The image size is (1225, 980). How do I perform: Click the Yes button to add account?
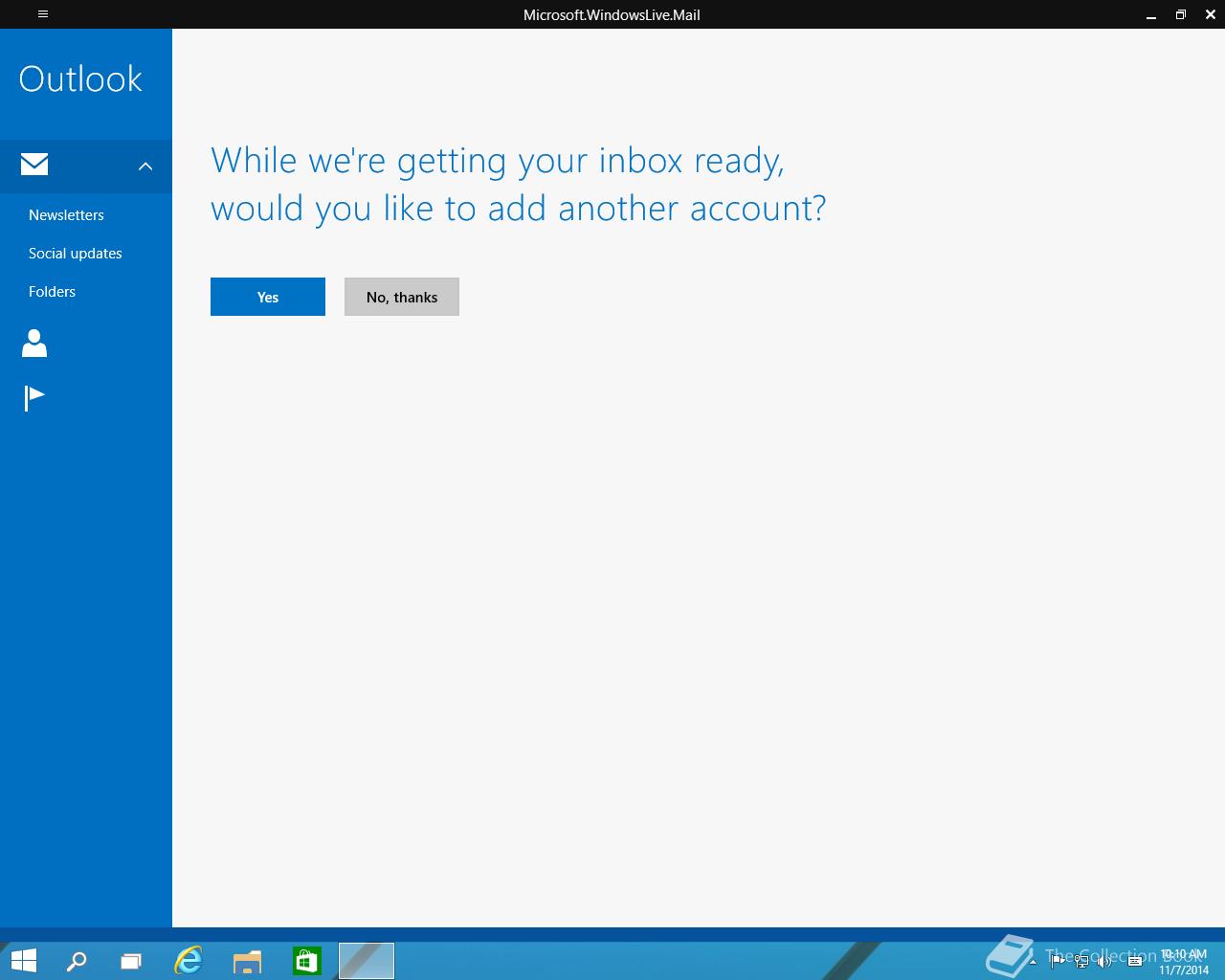pyautogui.click(x=268, y=297)
